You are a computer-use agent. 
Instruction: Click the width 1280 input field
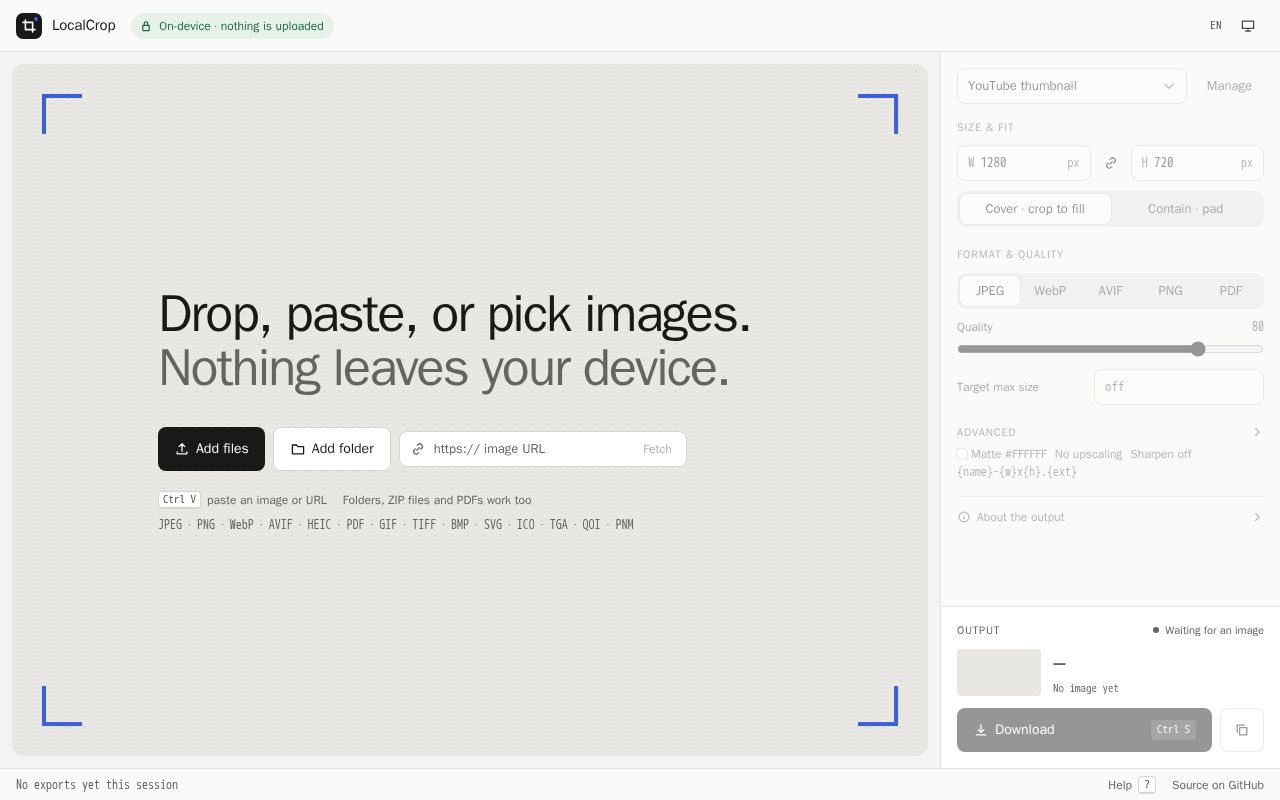[1024, 163]
